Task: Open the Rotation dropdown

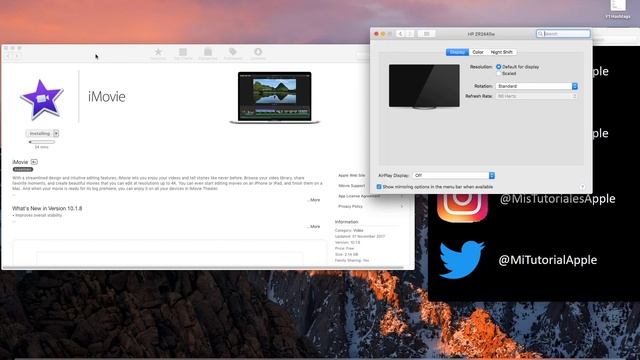Action: coord(537,86)
